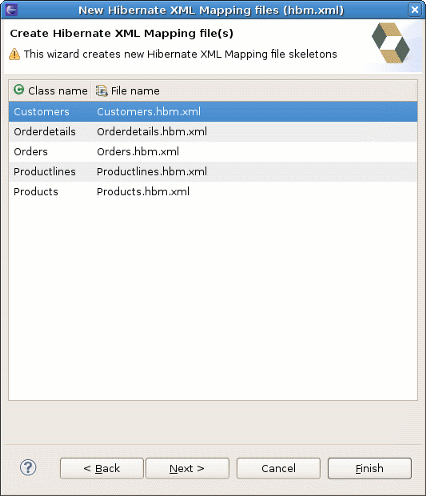Image resolution: width=426 pixels, height=496 pixels.
Task: Click the help question mark icon
Action: 28,467
